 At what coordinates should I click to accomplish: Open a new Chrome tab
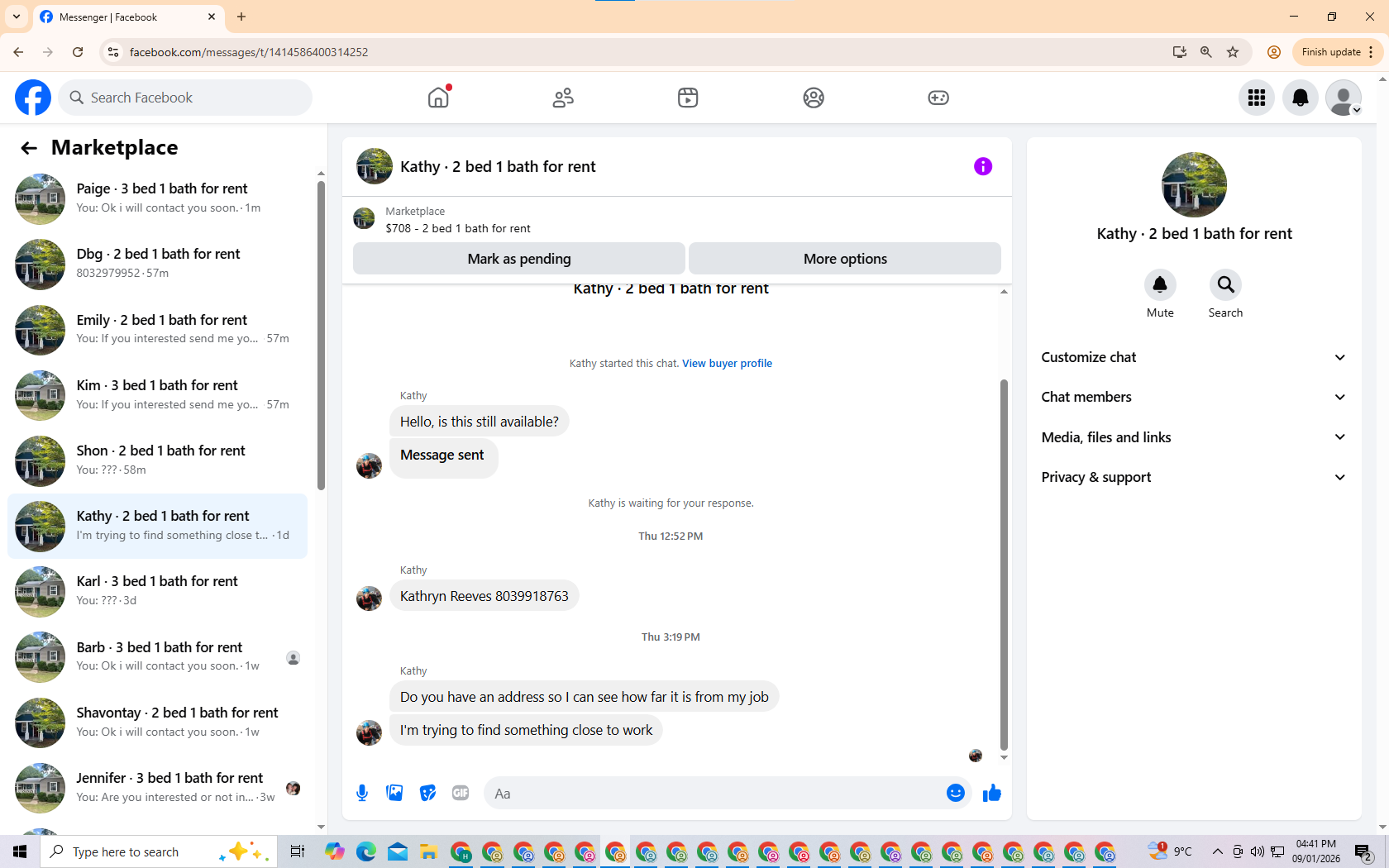241,17
